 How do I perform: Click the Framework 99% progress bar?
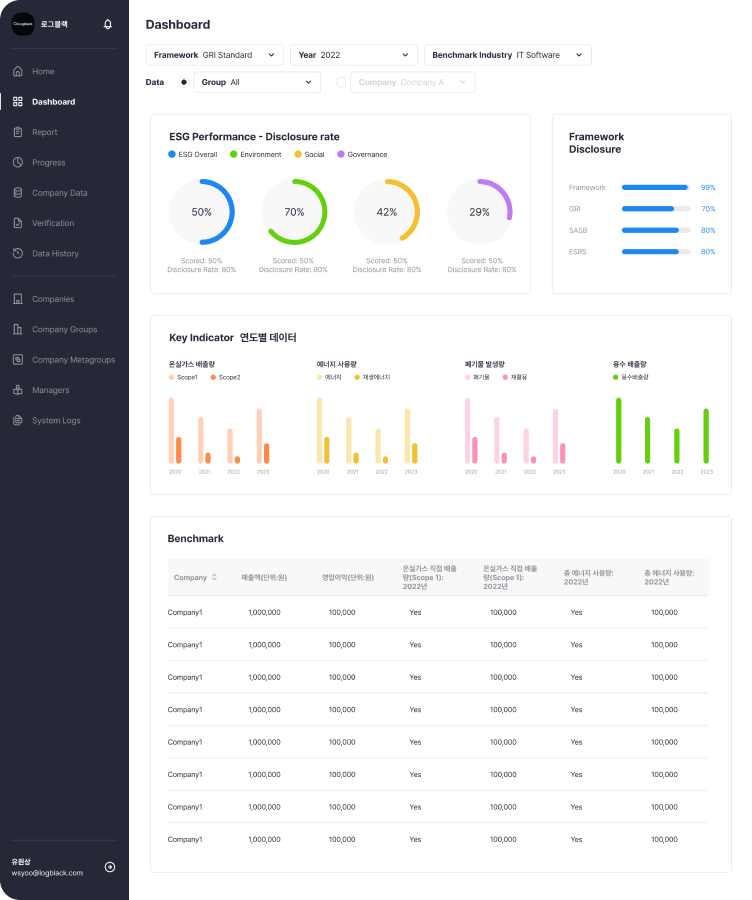point(656,188)
